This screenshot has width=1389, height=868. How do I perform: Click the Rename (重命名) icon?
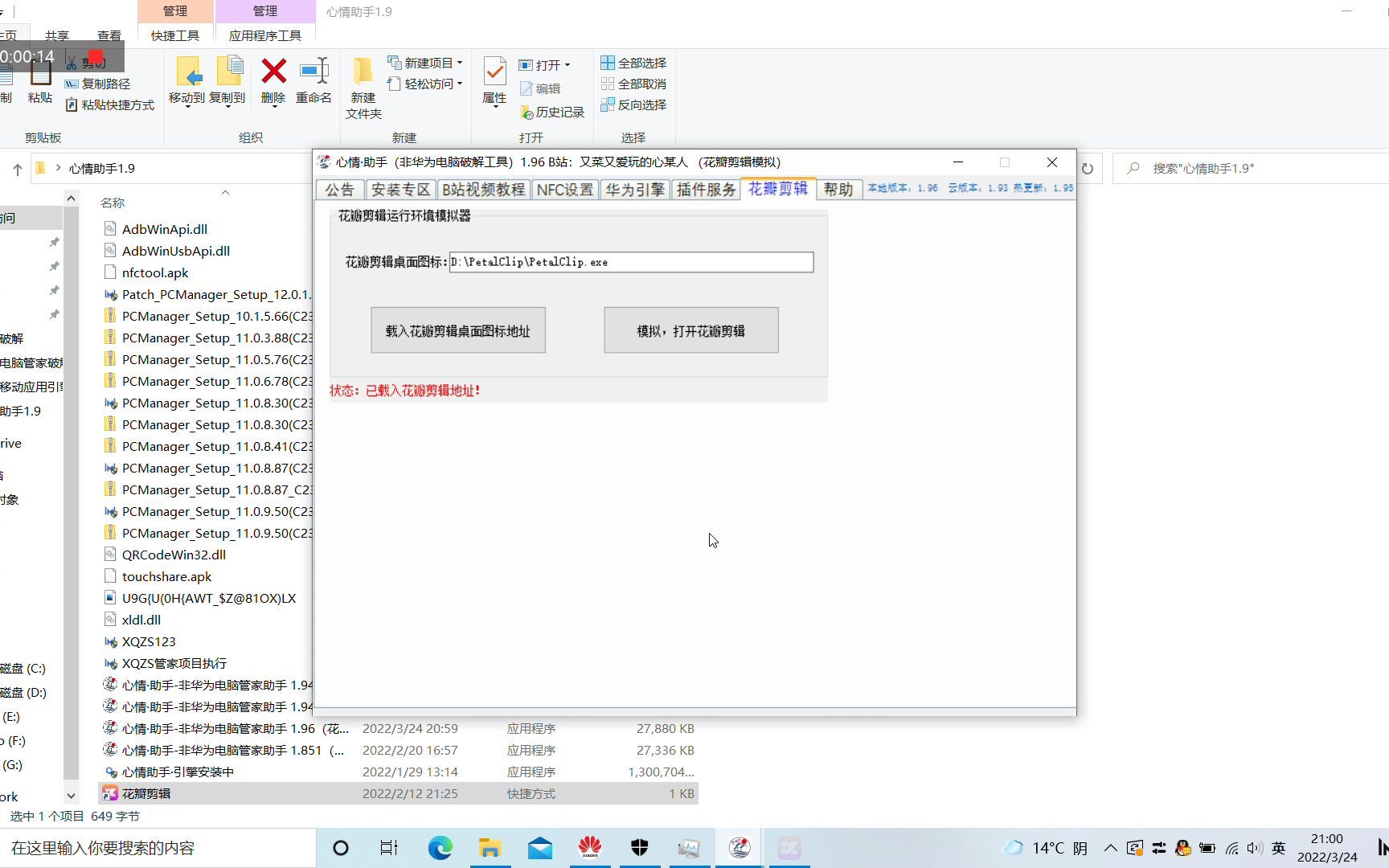click(x=314, y=80)
